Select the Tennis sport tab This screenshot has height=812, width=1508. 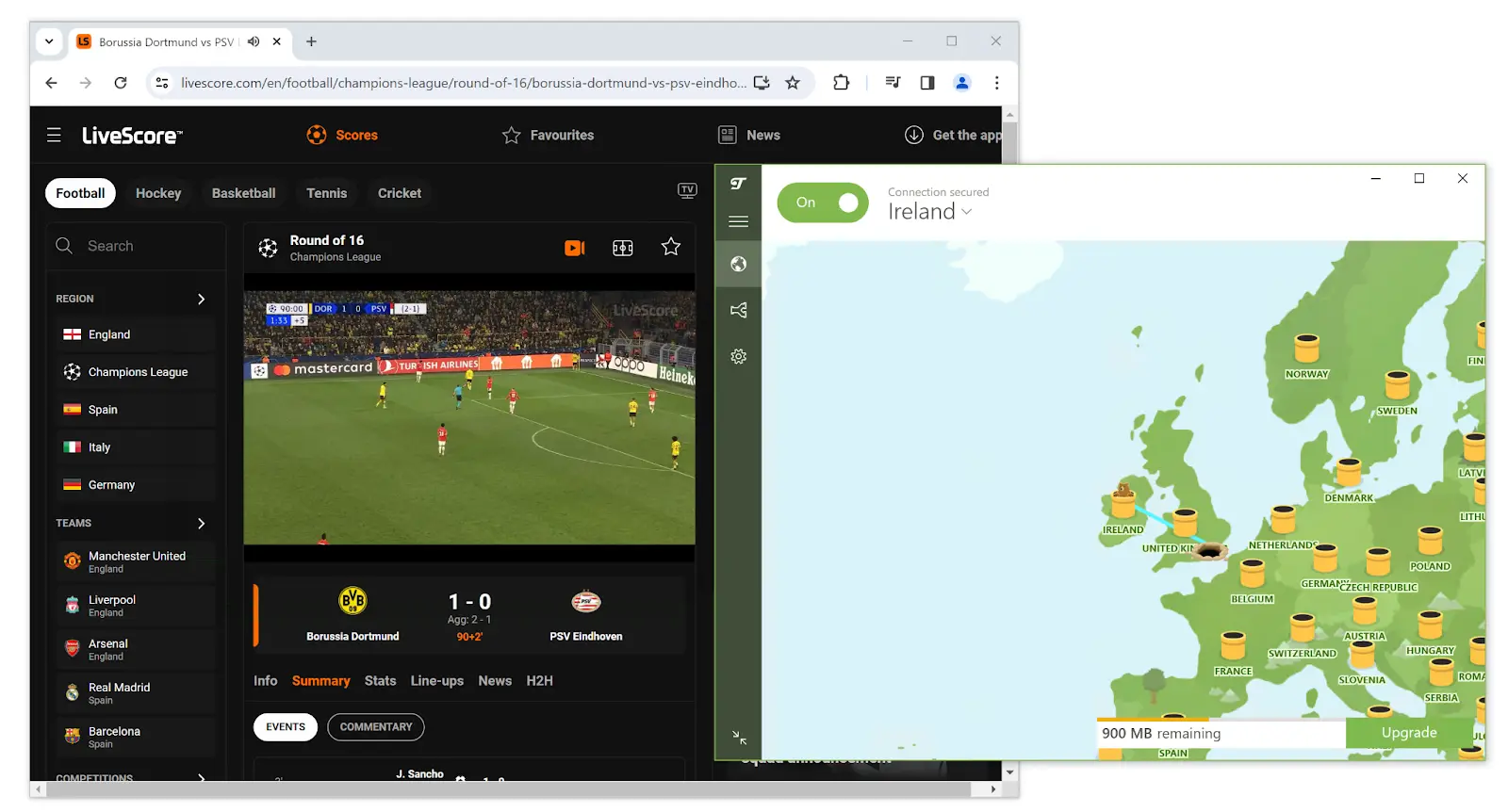[x=327, y=193]
